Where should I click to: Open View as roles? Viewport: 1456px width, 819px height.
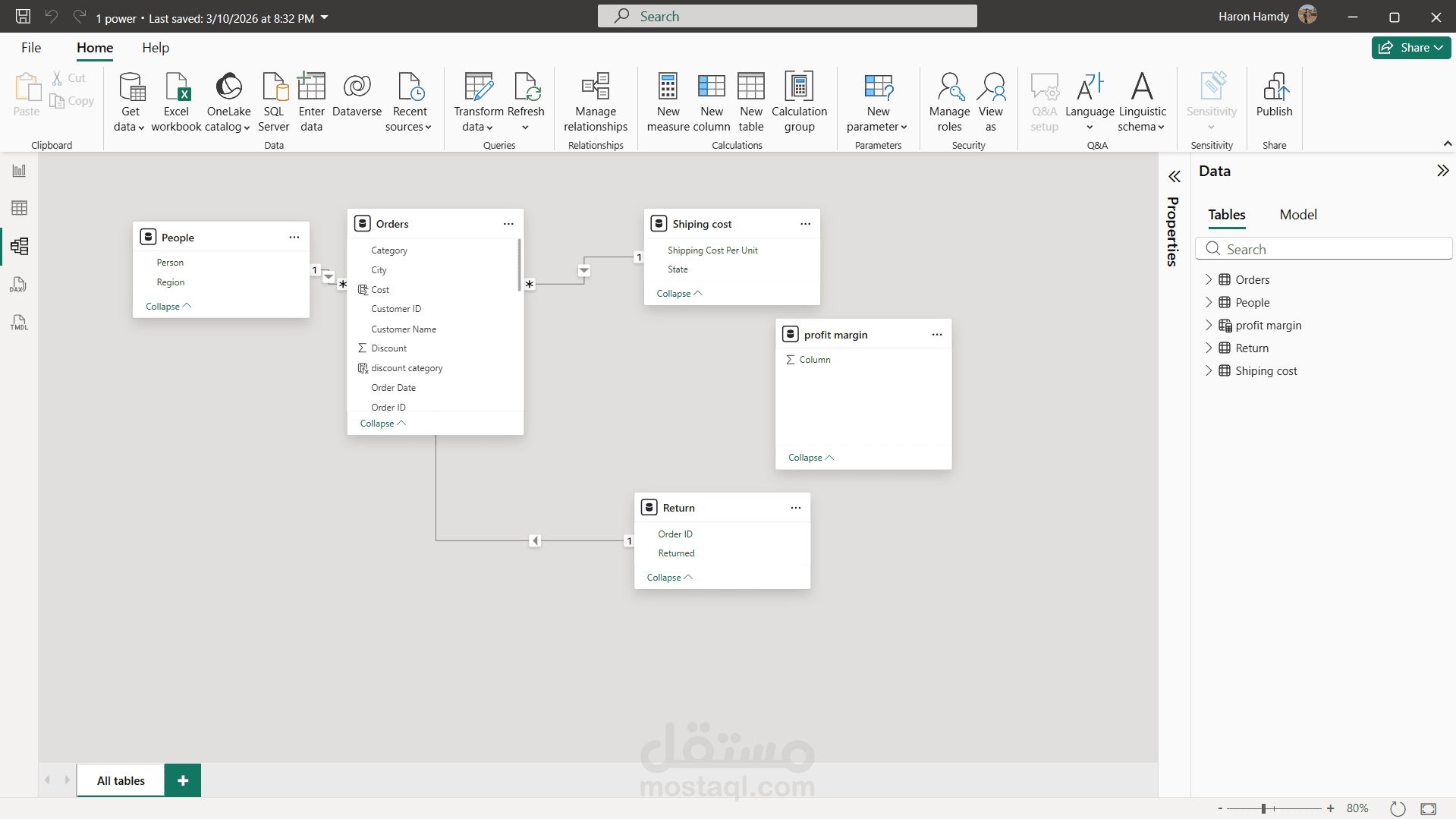point(991,102)
